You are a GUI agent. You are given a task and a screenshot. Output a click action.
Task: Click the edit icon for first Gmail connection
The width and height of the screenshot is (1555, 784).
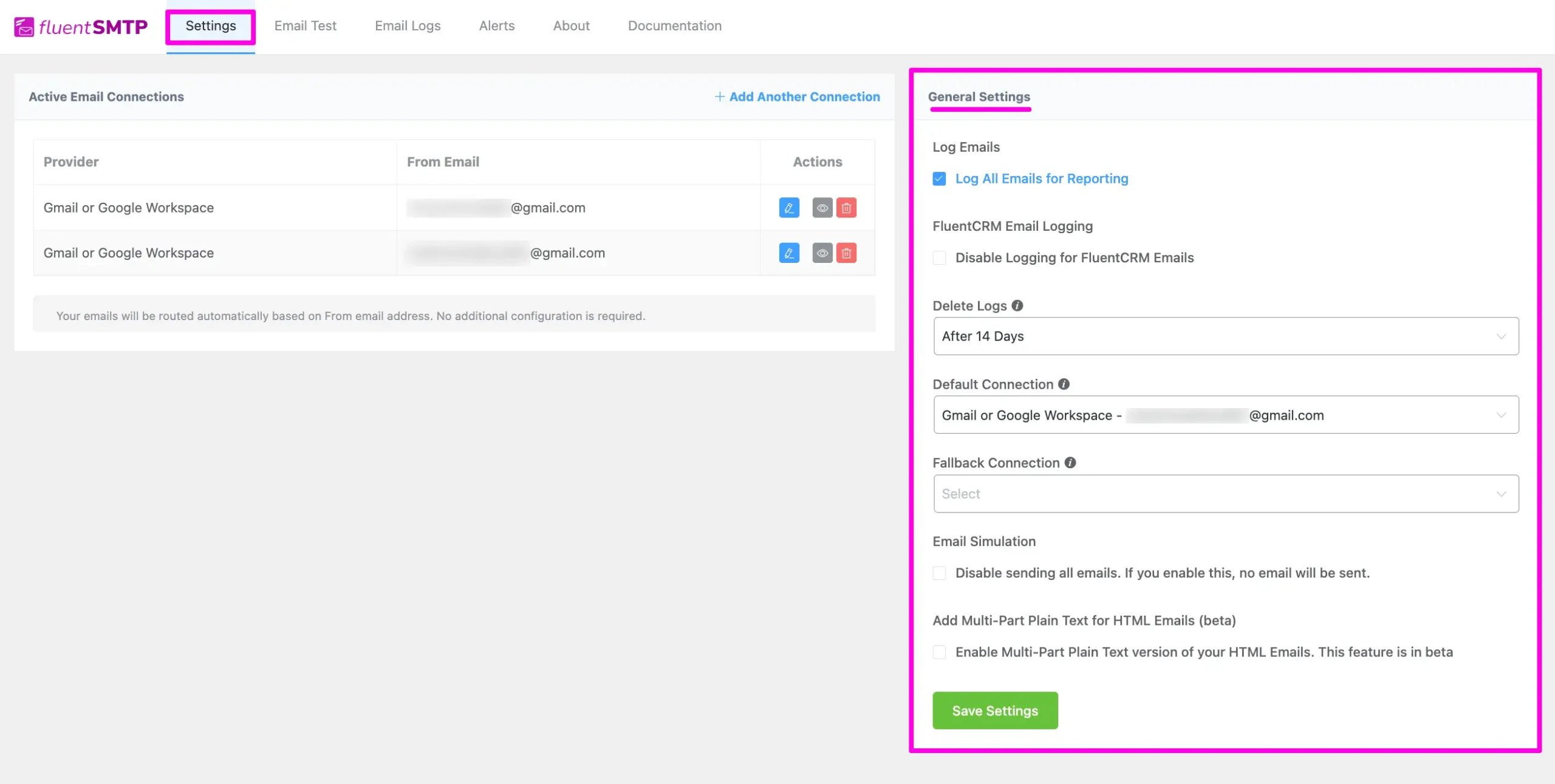tap(789, 207)
